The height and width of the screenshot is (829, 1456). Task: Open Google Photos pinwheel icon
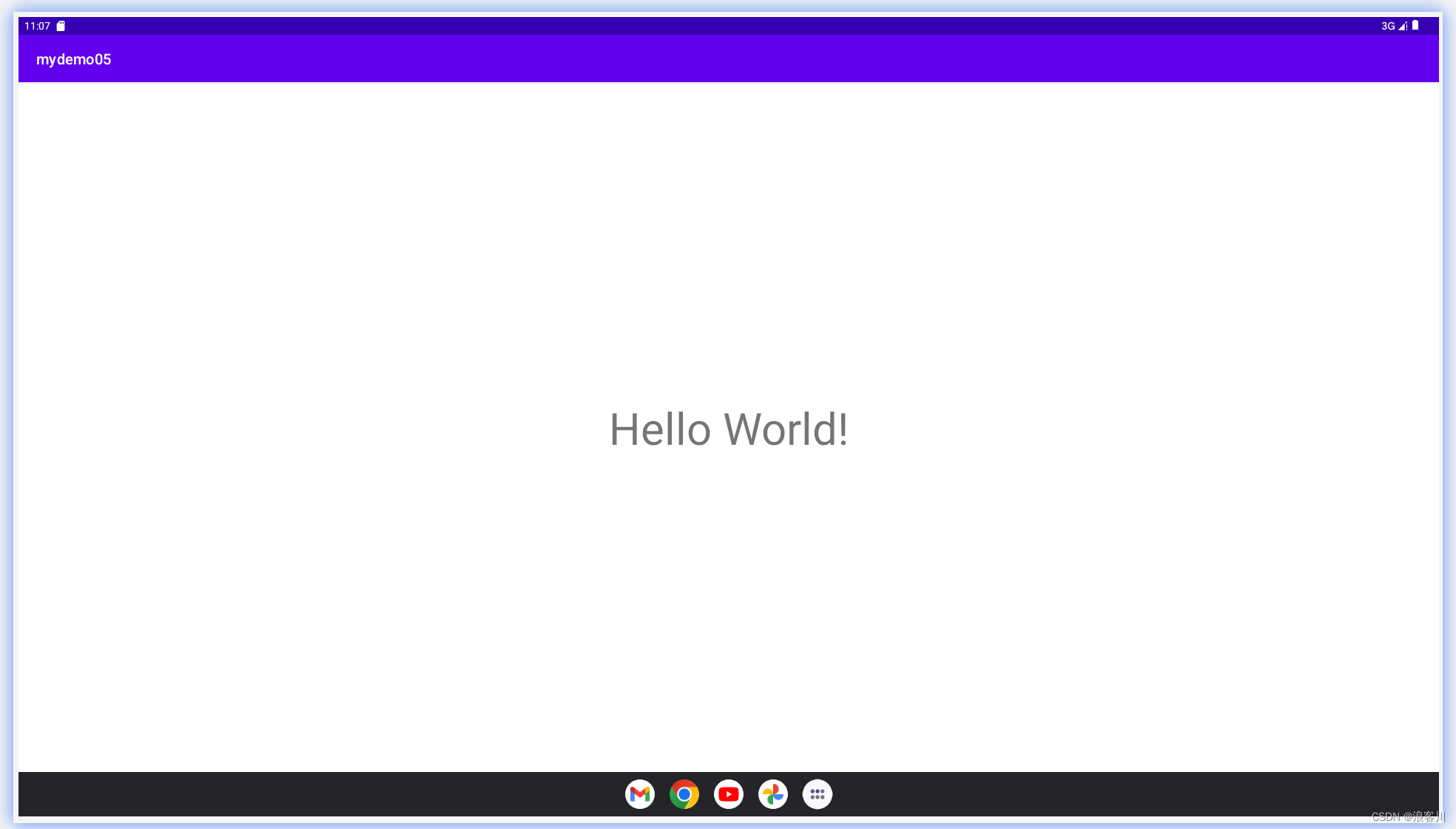click(773, 794)
